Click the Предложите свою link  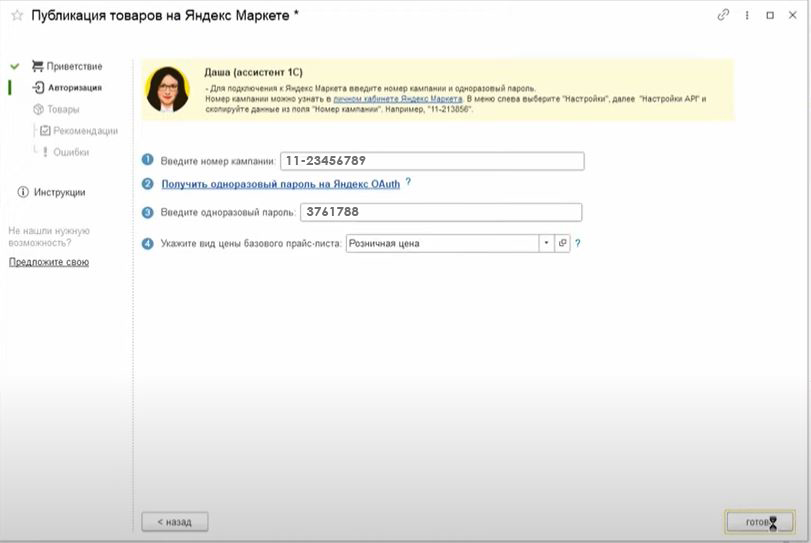point(48,262)
